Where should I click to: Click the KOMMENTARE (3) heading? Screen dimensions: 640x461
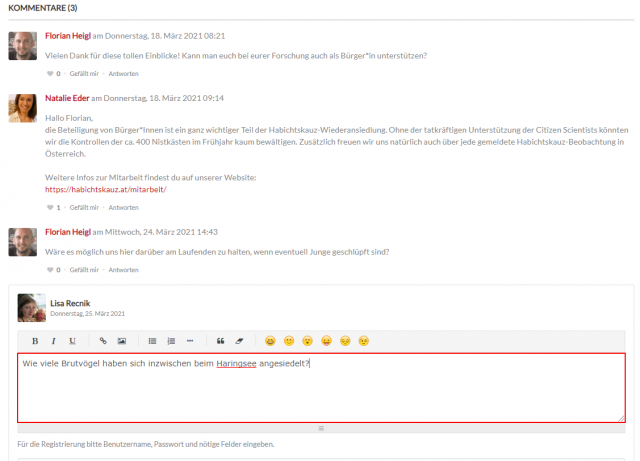43,8
